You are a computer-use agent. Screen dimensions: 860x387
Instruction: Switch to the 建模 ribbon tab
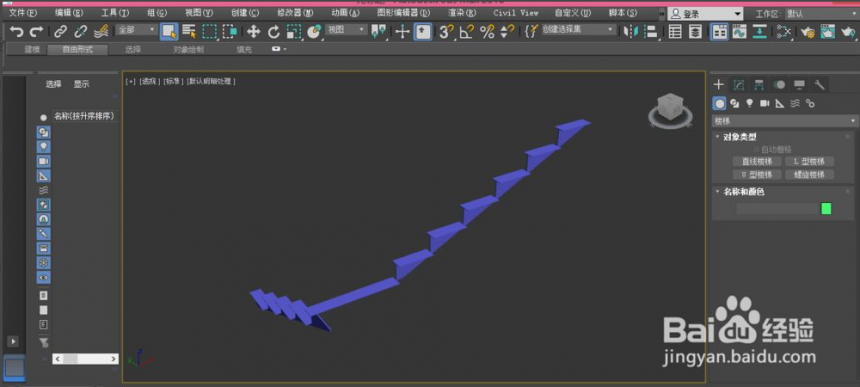click(32, 49)
